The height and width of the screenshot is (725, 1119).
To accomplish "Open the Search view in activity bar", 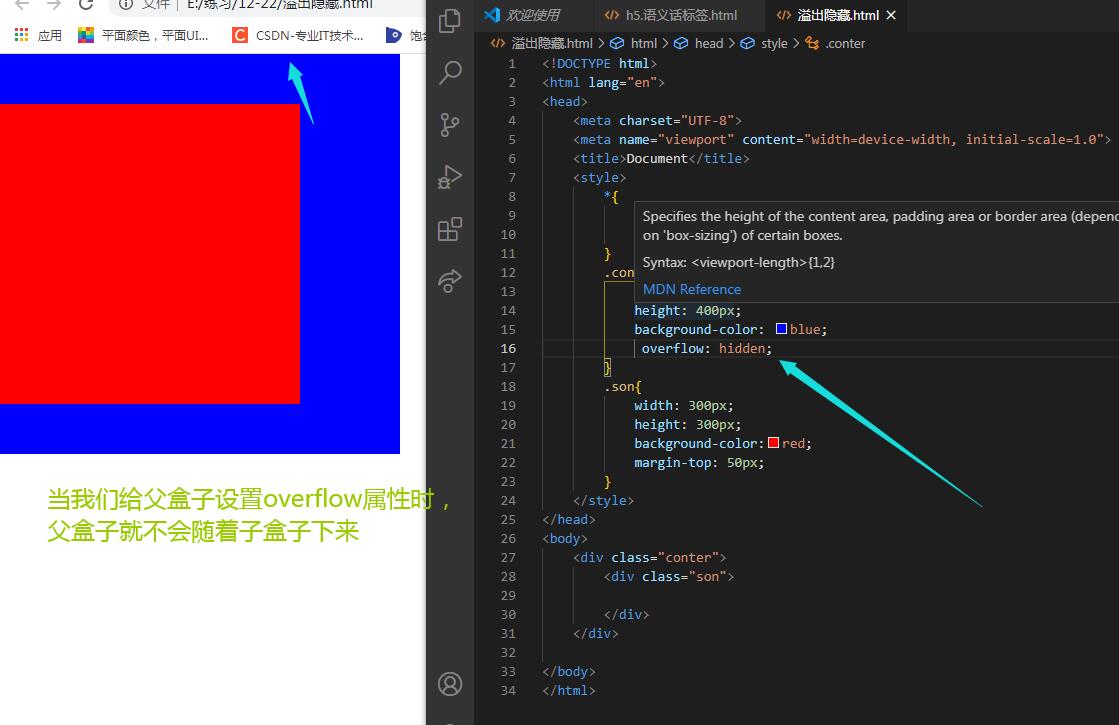I will pos(450,72).
